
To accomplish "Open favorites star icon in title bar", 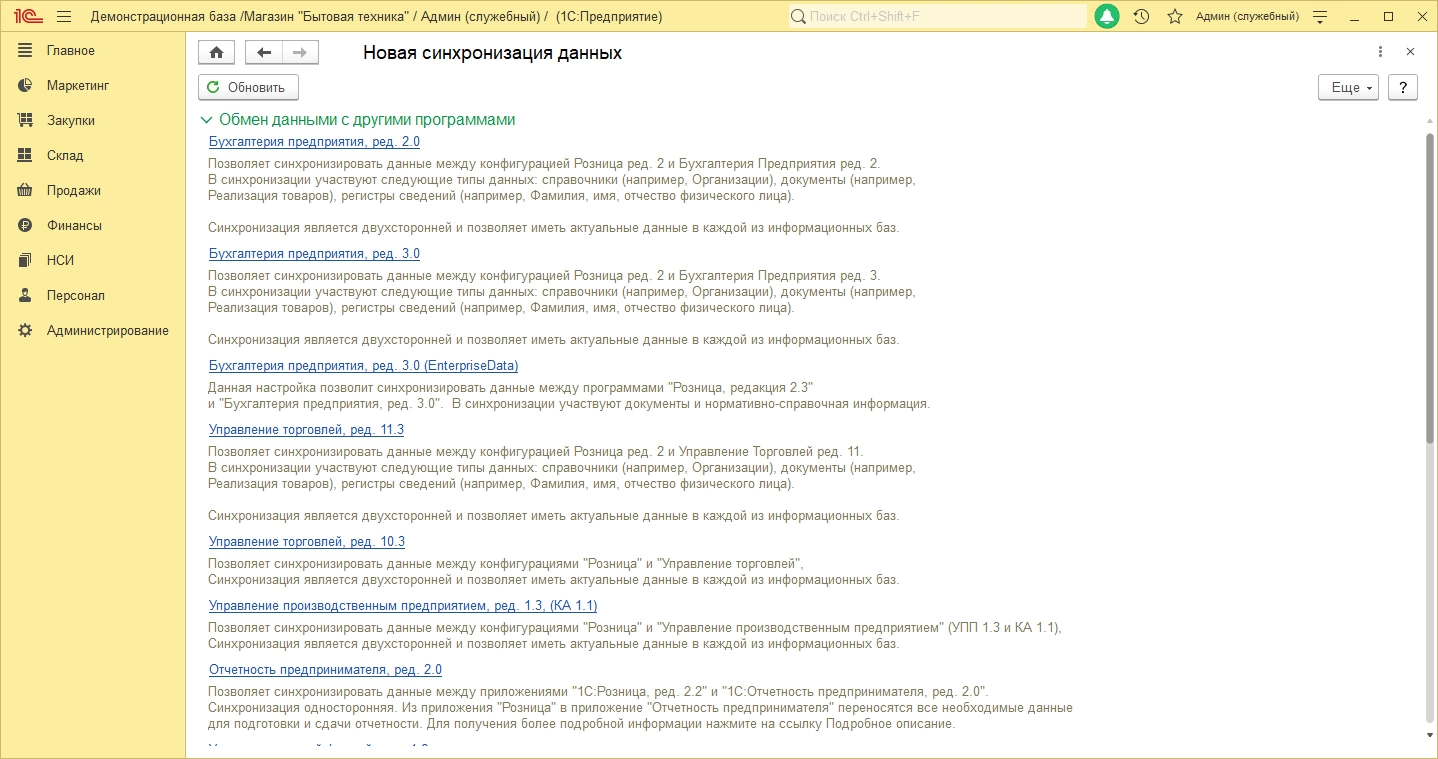I will 1175,17.
